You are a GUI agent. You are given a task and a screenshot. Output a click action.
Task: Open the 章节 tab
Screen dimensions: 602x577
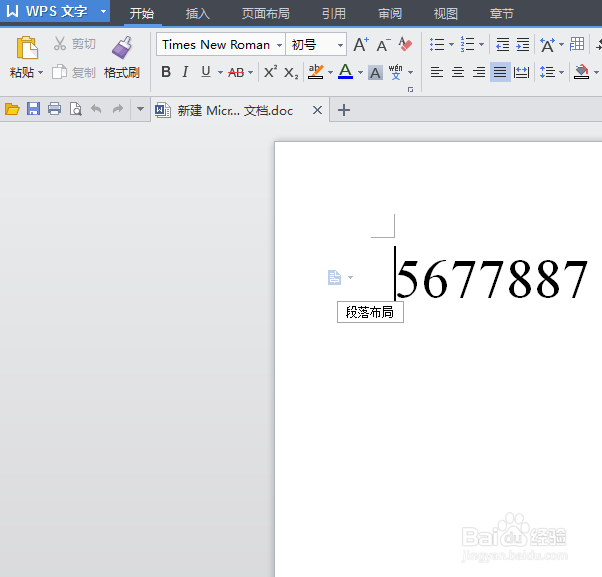pyautogui.click(x=502, y=13)
